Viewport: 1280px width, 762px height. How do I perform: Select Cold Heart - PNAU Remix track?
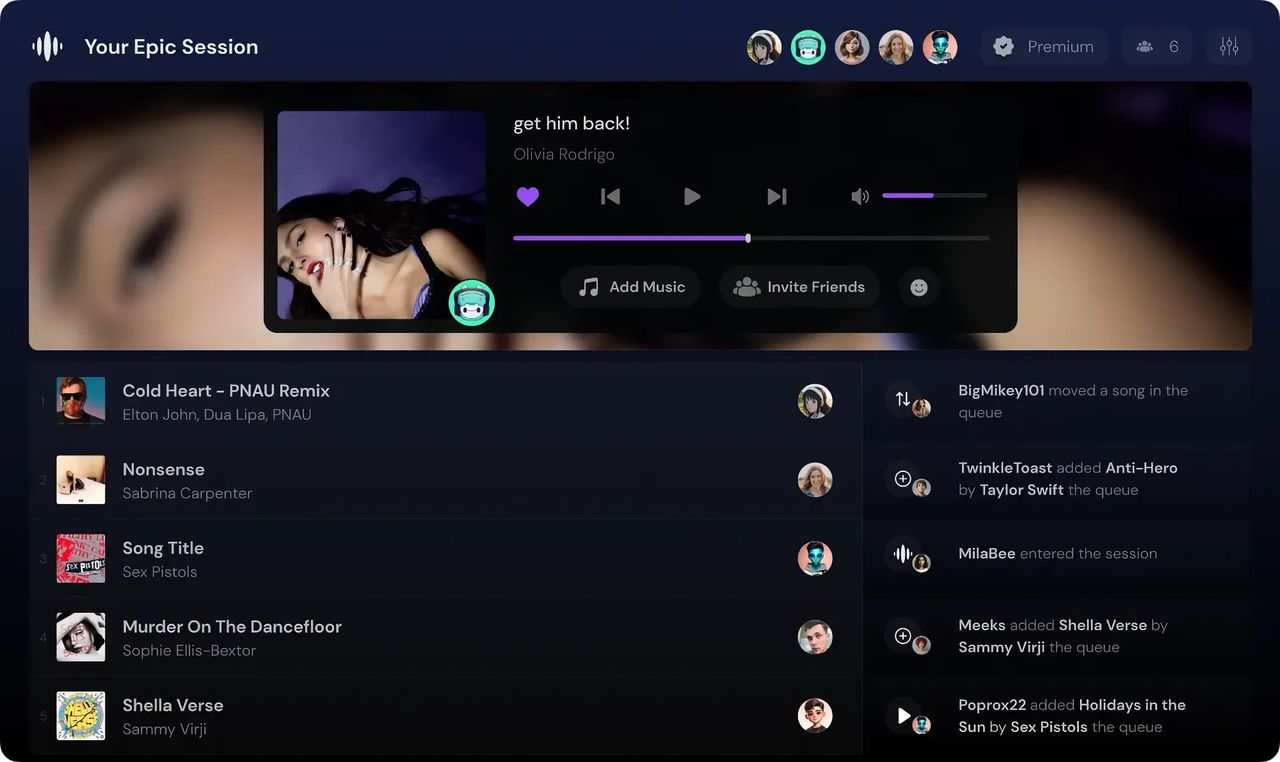coord(226,391)
